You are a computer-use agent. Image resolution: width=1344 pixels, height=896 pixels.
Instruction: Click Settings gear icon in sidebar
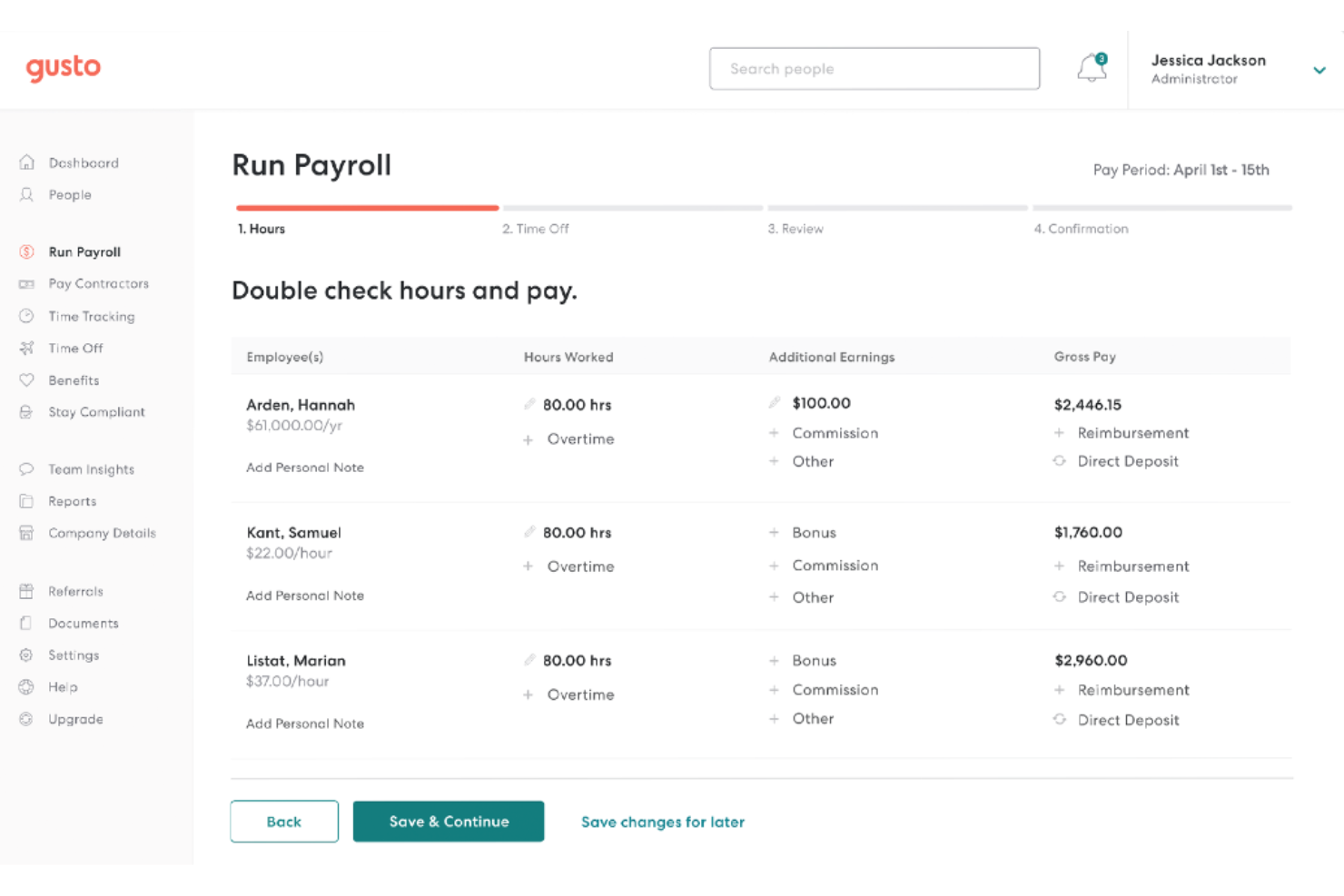(x=27, y=655)
